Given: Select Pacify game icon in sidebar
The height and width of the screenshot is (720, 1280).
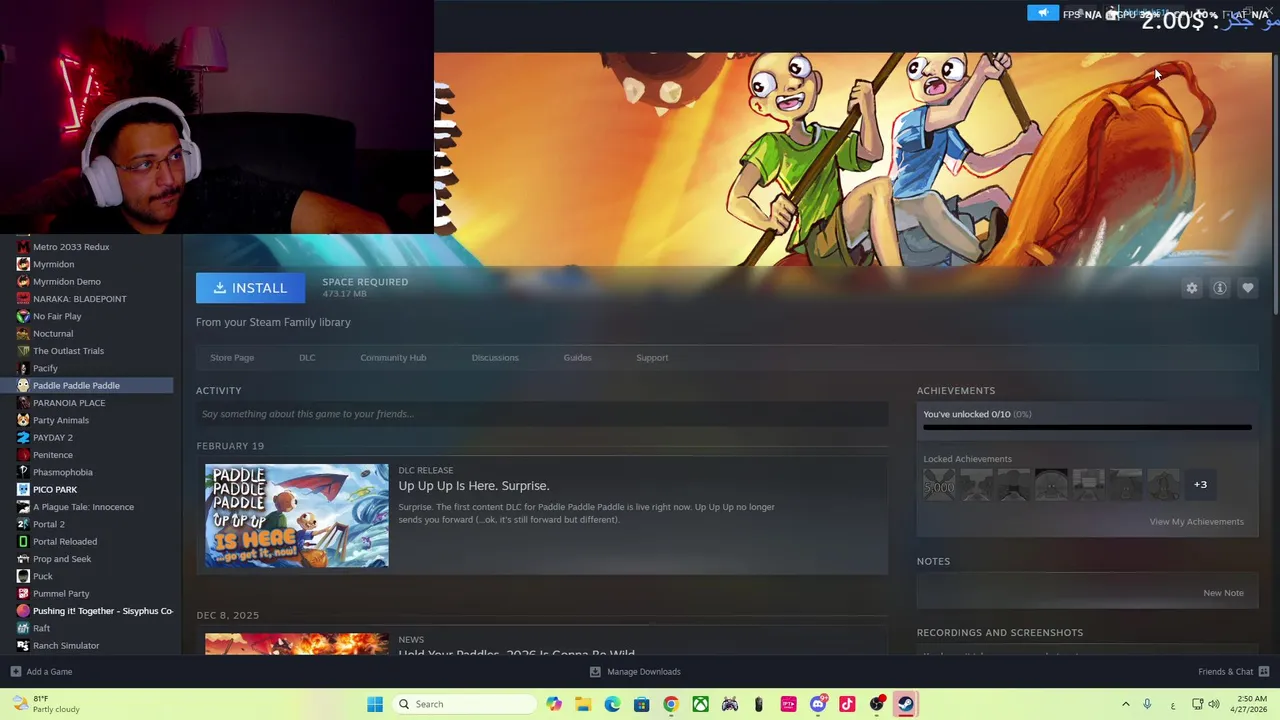Looking at the screenshot, I should point(23,368).
